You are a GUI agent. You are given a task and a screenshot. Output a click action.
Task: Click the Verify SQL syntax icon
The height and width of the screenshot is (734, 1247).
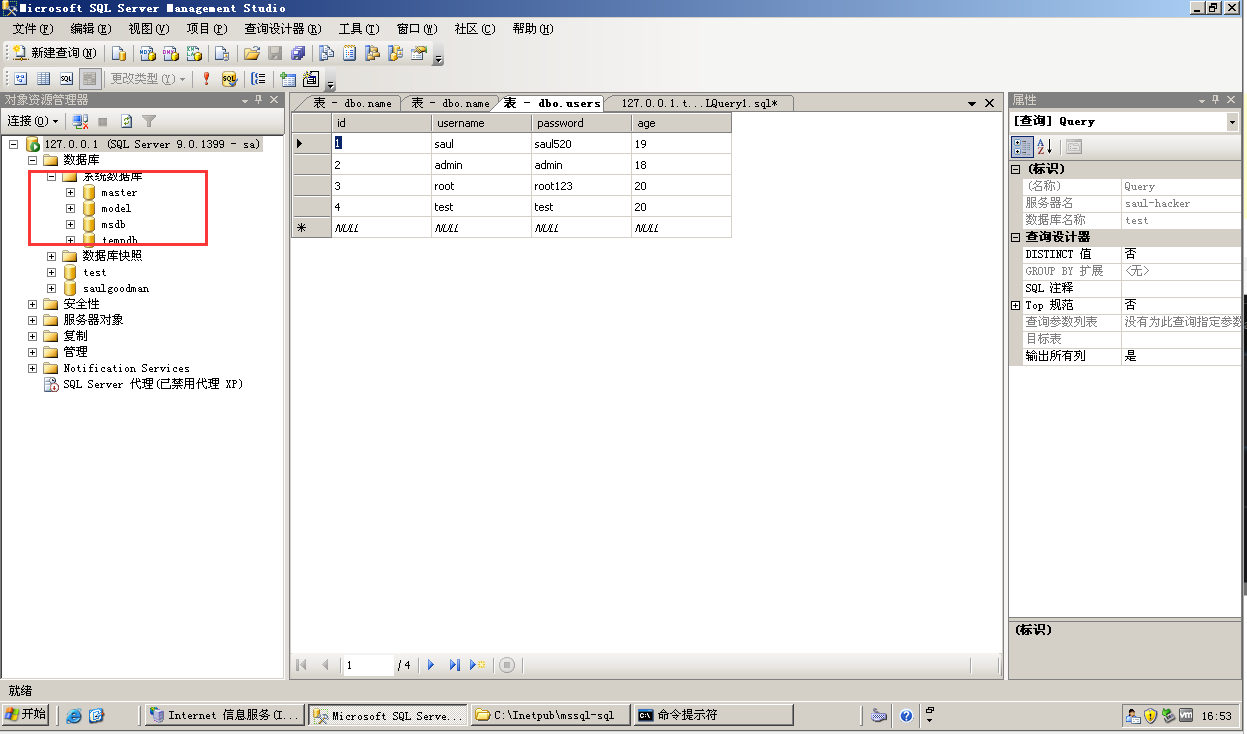229,79
